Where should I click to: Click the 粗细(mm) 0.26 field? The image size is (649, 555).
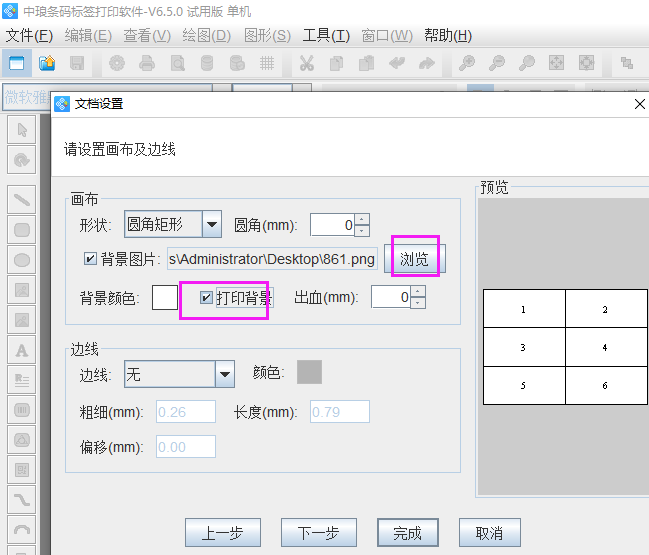[x=186, y=412]
